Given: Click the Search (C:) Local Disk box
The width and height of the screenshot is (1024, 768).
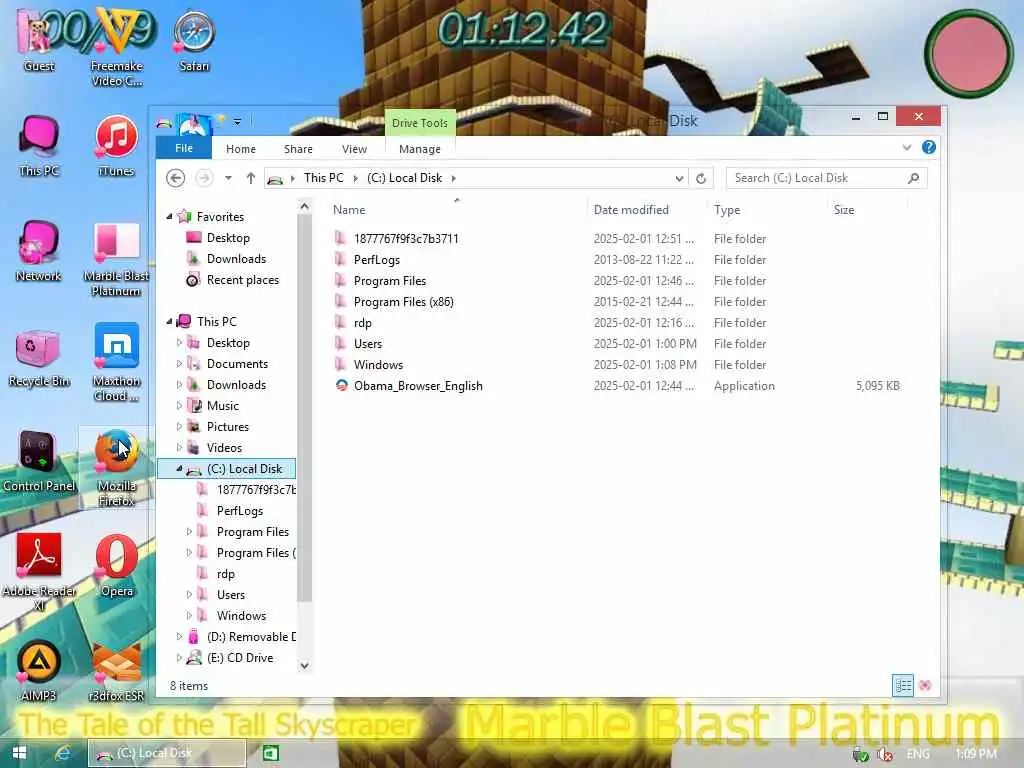Looking at the screenshot, I should pos(826,178).
